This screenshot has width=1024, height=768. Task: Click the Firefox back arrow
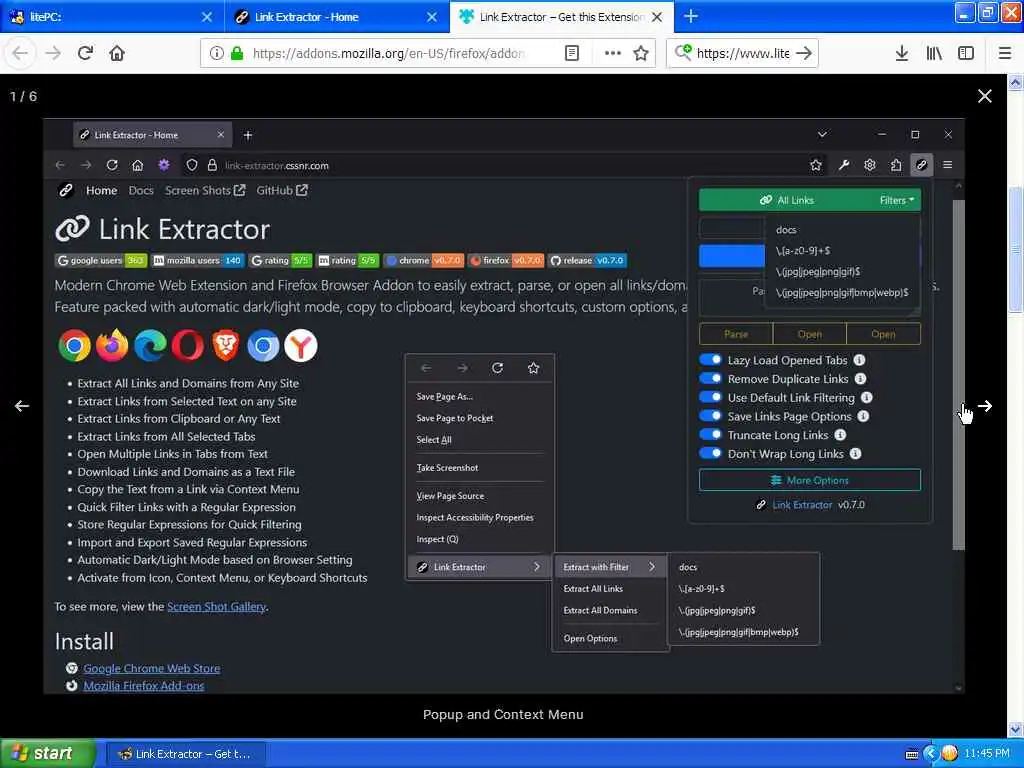click(x=20, y=53)
